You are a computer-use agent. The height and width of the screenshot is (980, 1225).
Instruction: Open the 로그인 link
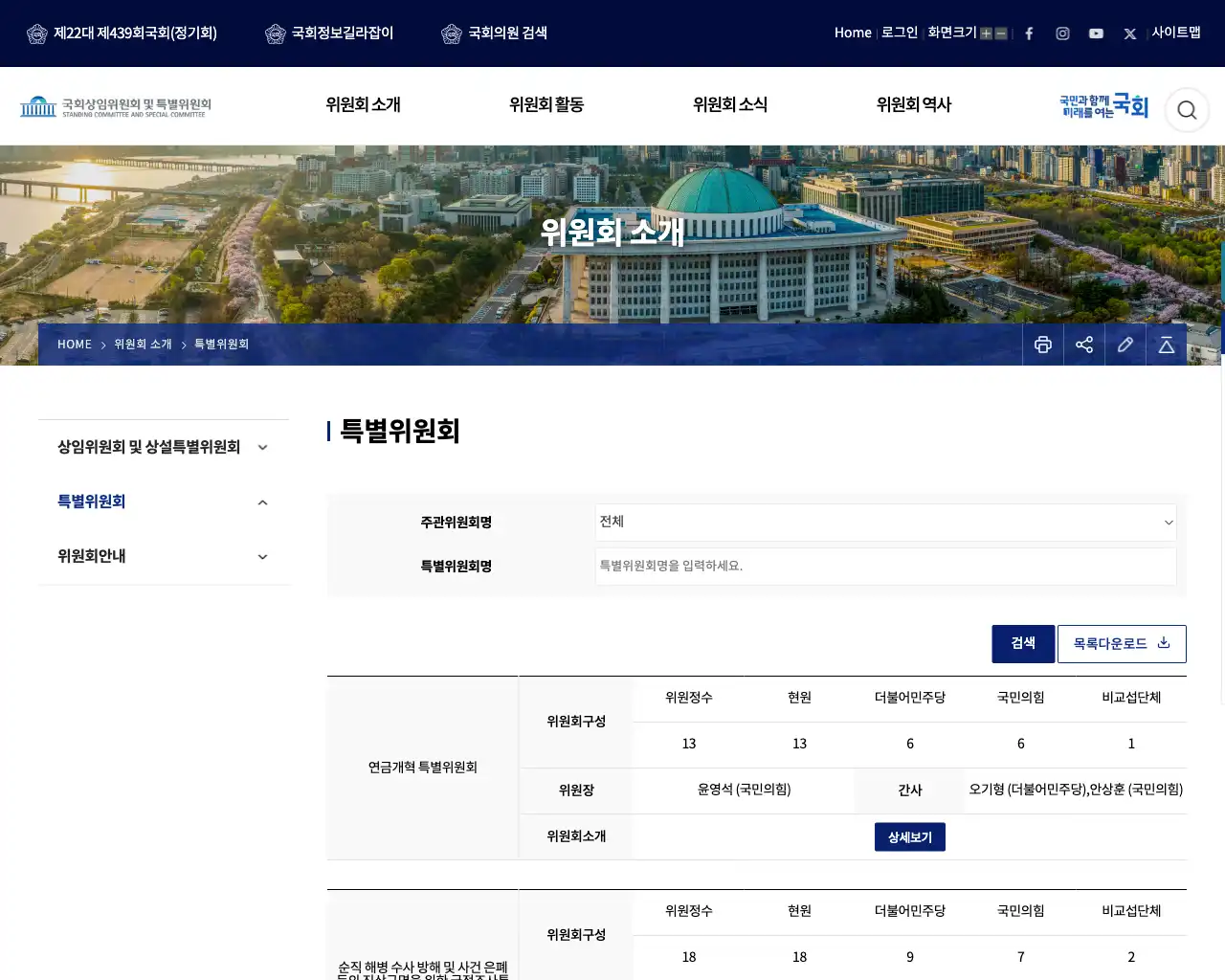pos(900,33)
